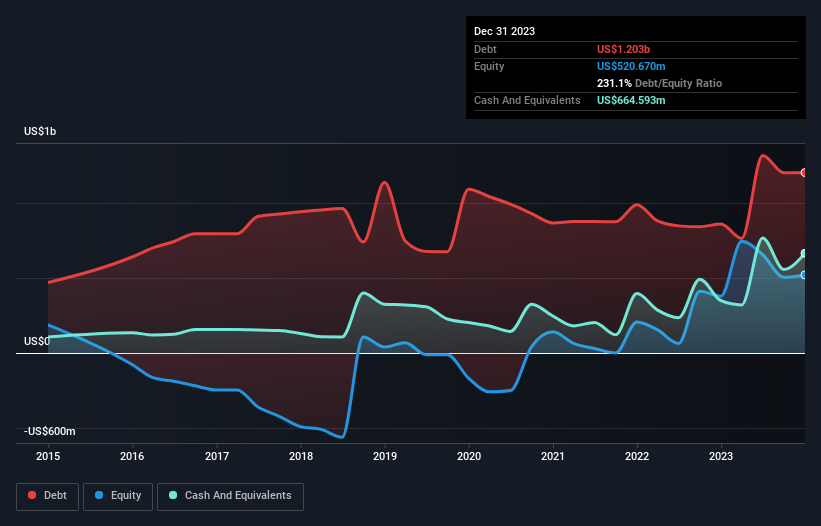Image resolution: width=821 pixels, height=526 pixels.
Task: Click the US$0 y-axis label
Action: pyautogui.click(x=37, y=341)
